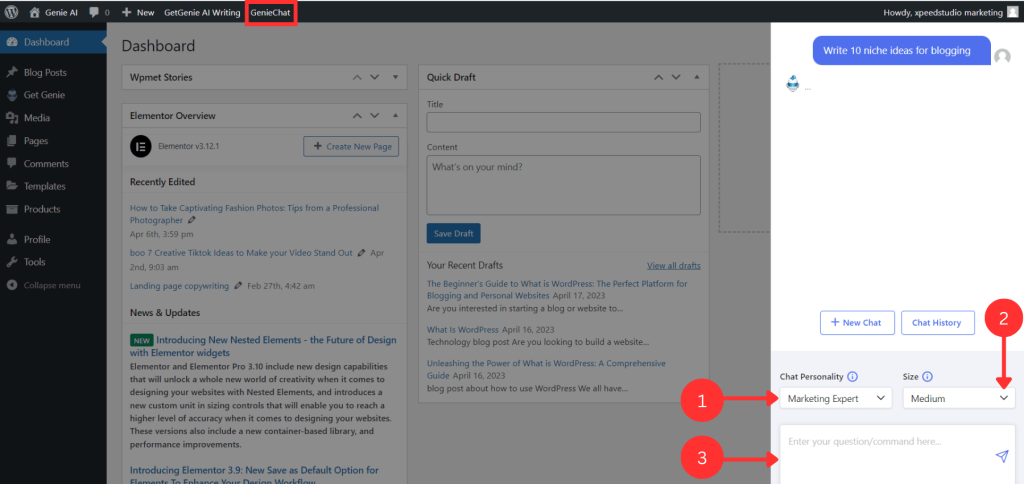
Task: Click the chat user avatar icon
Action: point(1002,57)
